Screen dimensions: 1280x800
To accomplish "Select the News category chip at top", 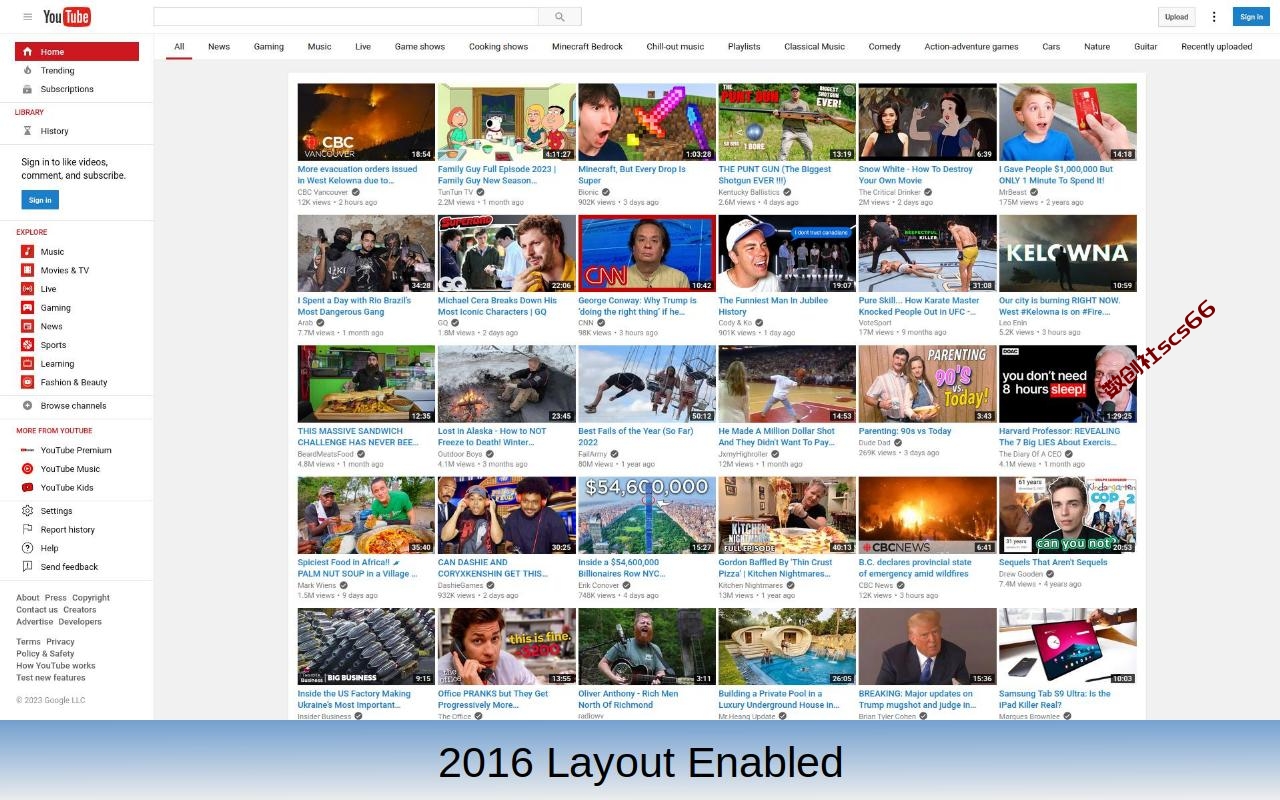I will (x=219, y=46).
